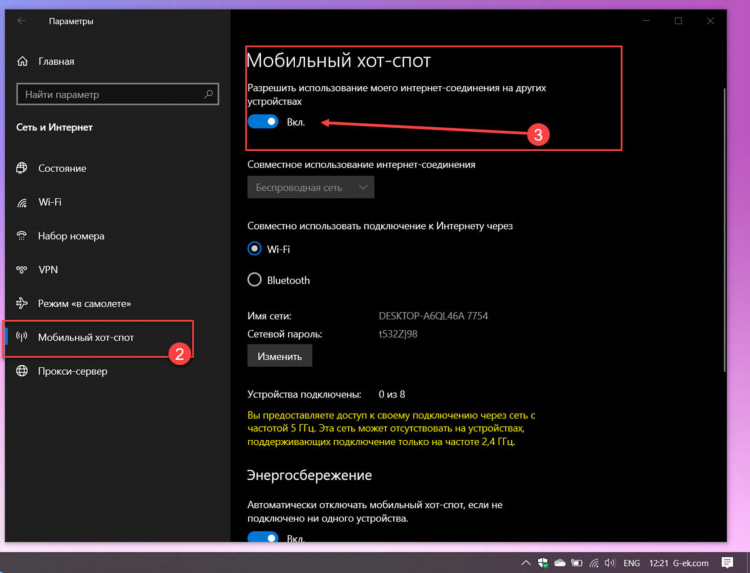Viewport: 750px width, 573px height.
Task: Open the 12:21 taskbar clock
Action: tap(658, 563)
